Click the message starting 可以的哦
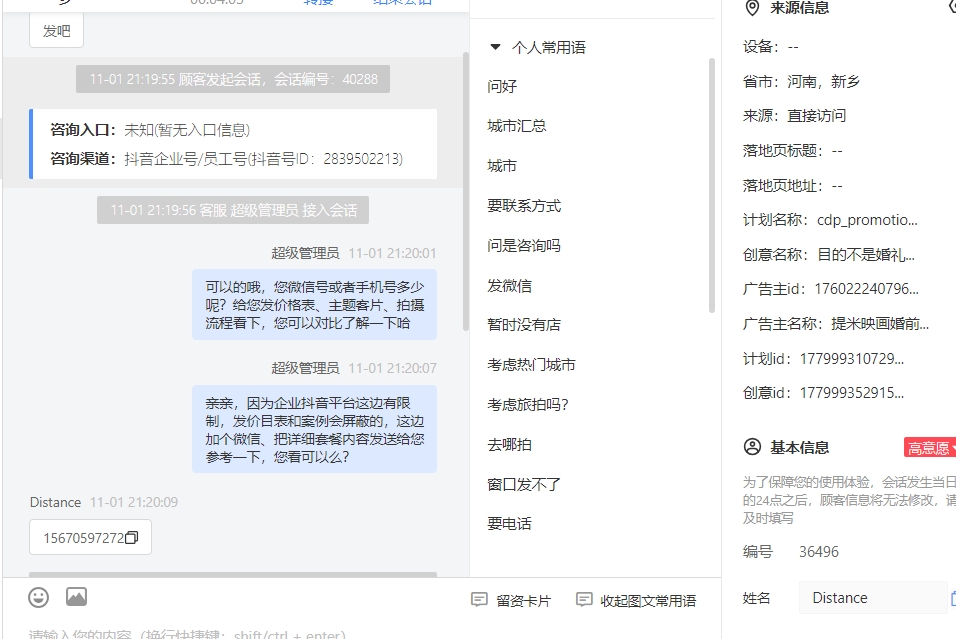The image size is (956, 639). (314, 304)
